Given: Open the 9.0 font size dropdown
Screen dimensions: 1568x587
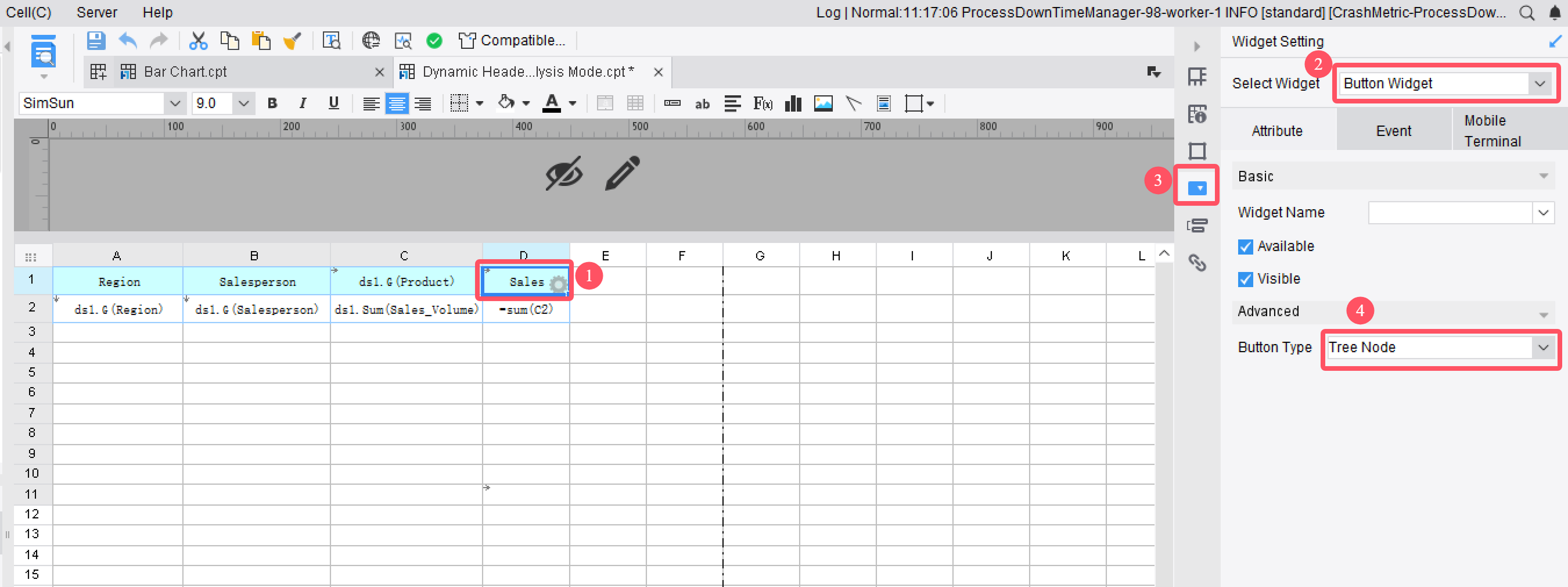Looking at the screenshot, I should pyautogui.click(x=243, y=103).
